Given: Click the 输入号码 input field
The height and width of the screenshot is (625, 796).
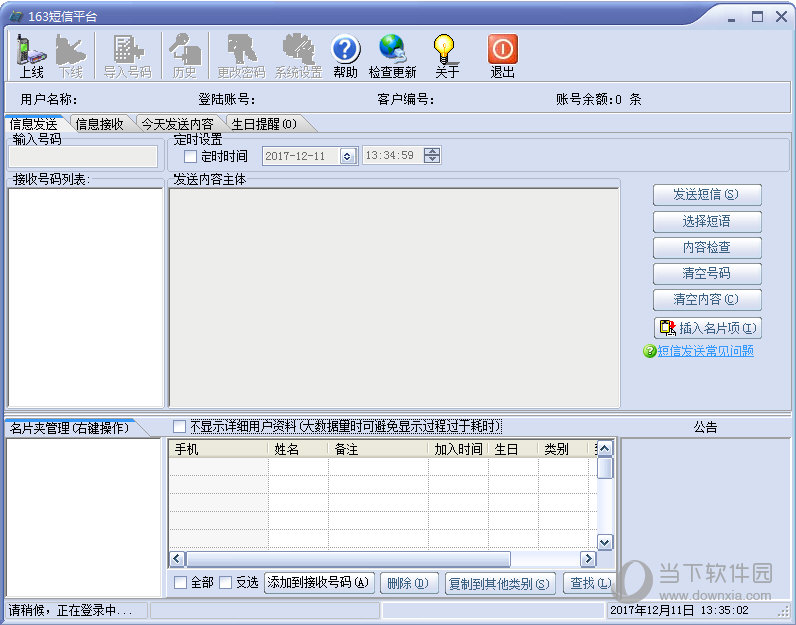Looking at the screenshot, I should click(x=83, y=157).
